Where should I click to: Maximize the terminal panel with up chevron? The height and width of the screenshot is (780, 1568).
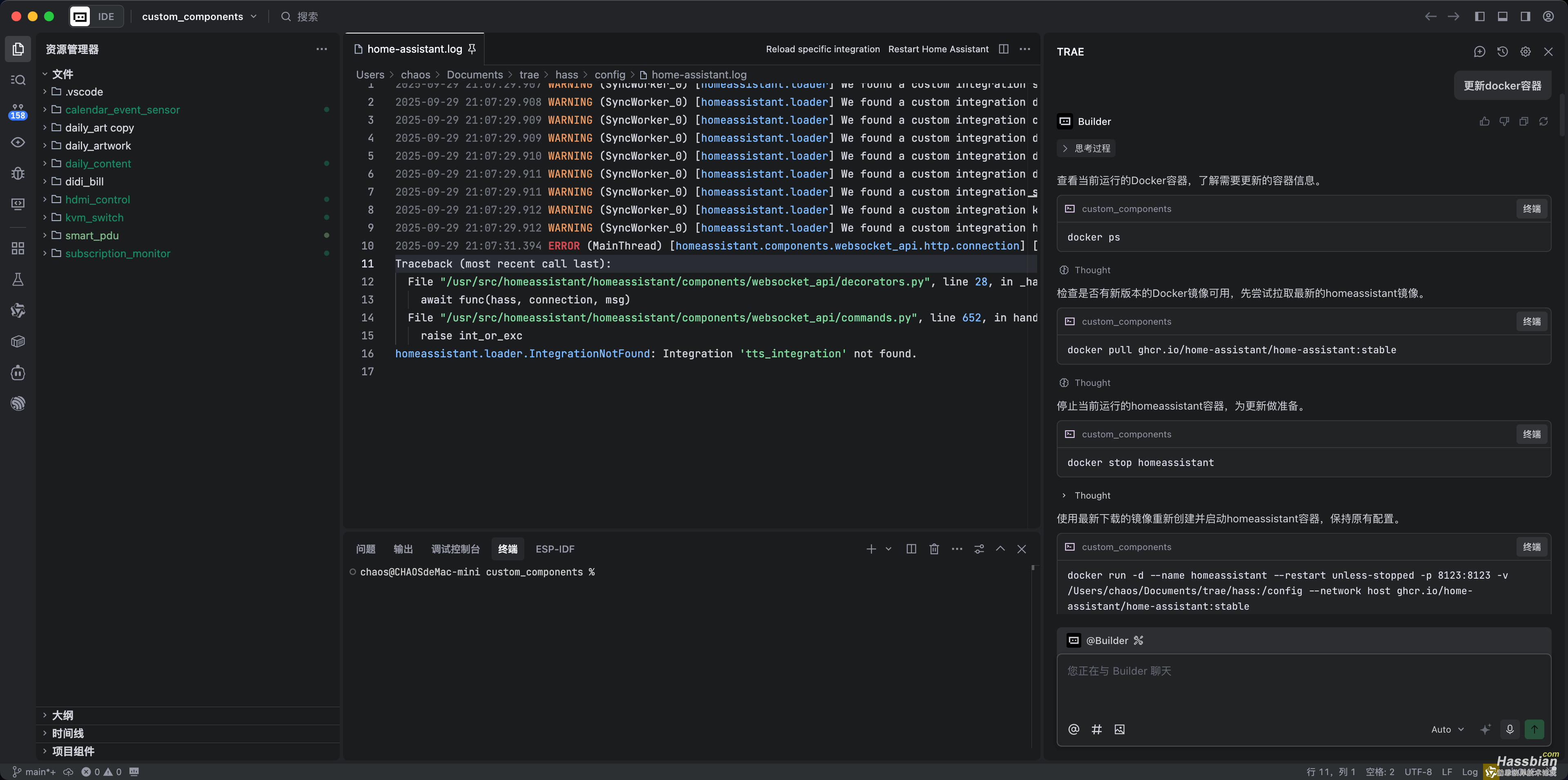tap(1000, 548)
